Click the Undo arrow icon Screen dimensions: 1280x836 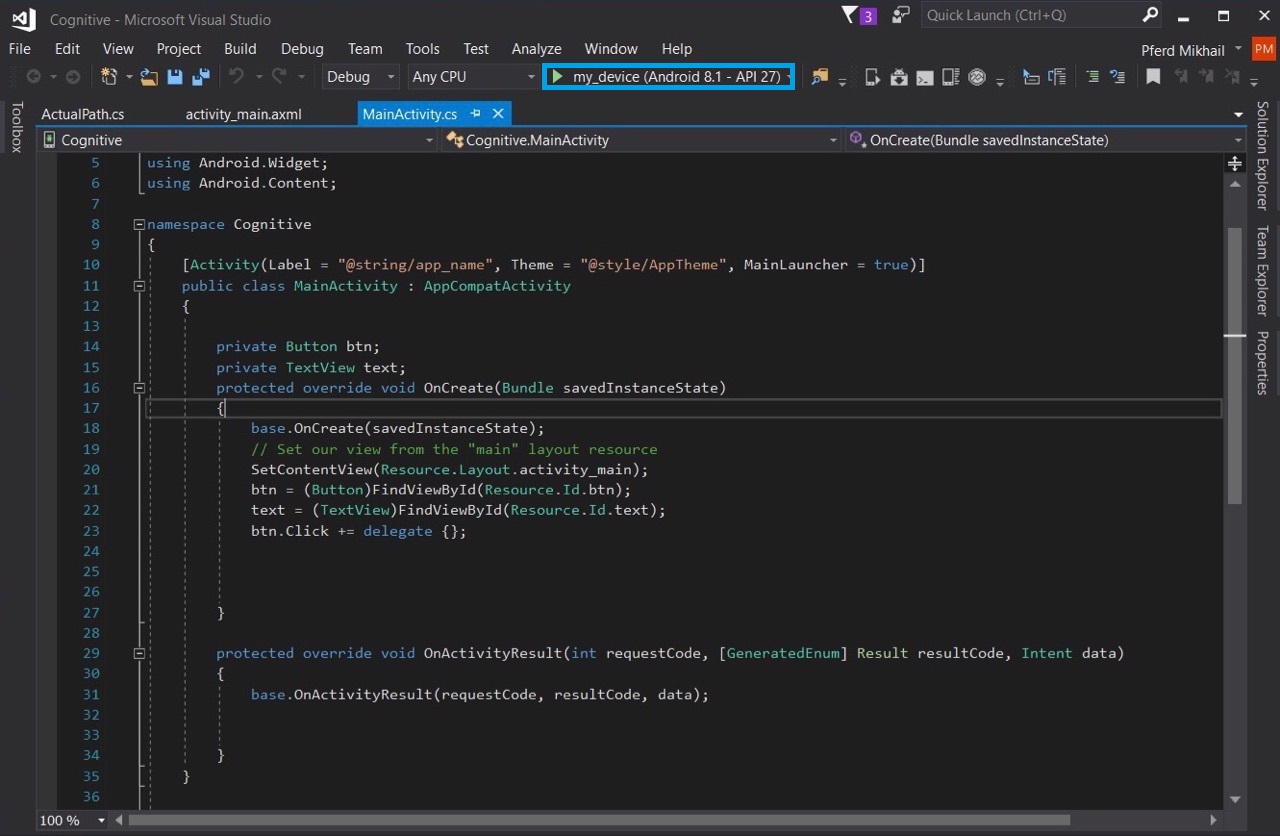click(x=236, y=77)
